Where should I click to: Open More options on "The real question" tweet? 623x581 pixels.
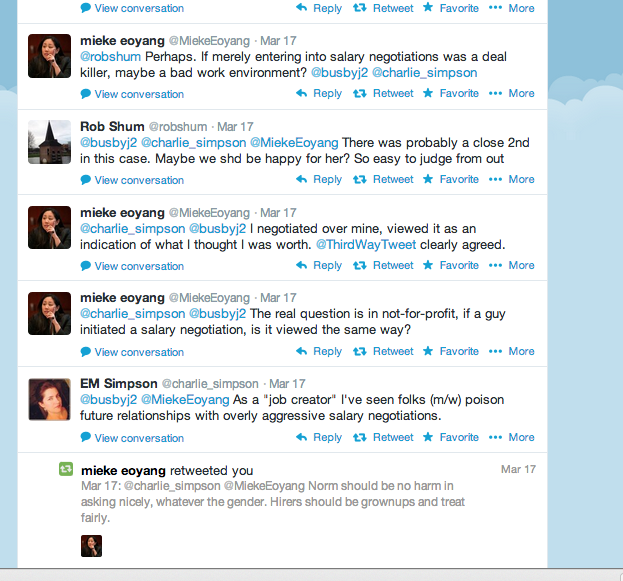coord(511,351)
